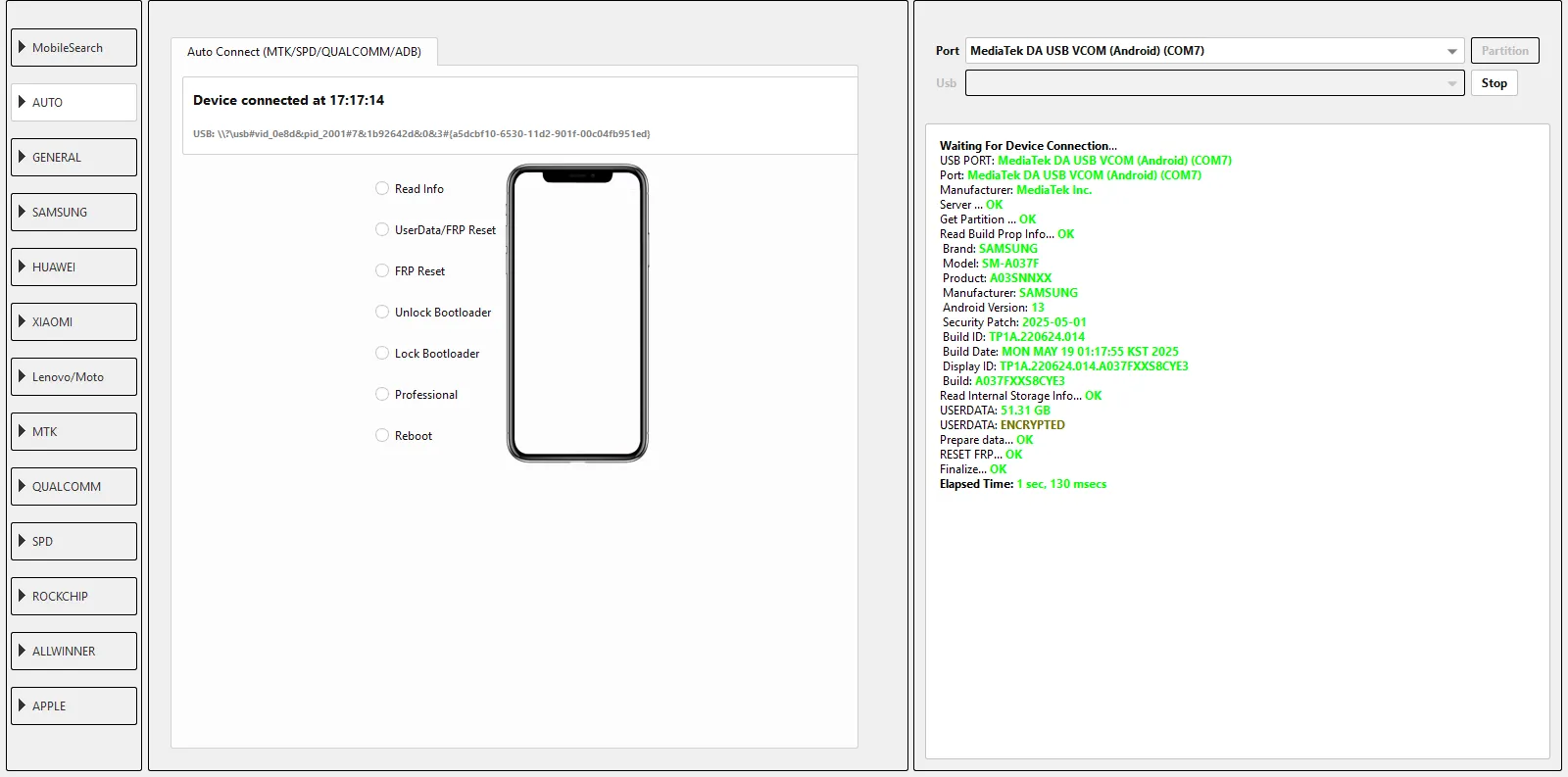The width and height of the screenshot is (1568, 777).
Task: Click the Partition button
Action: click(x=1504, y=51)
